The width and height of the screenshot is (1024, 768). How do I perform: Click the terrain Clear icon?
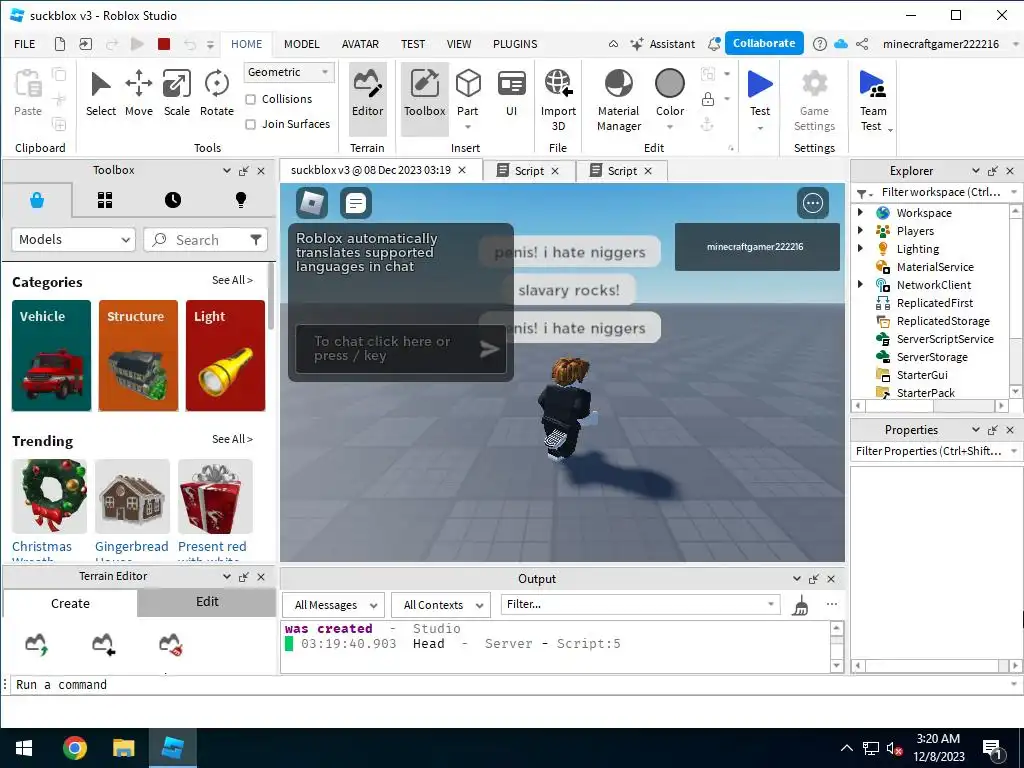point(171,644)
